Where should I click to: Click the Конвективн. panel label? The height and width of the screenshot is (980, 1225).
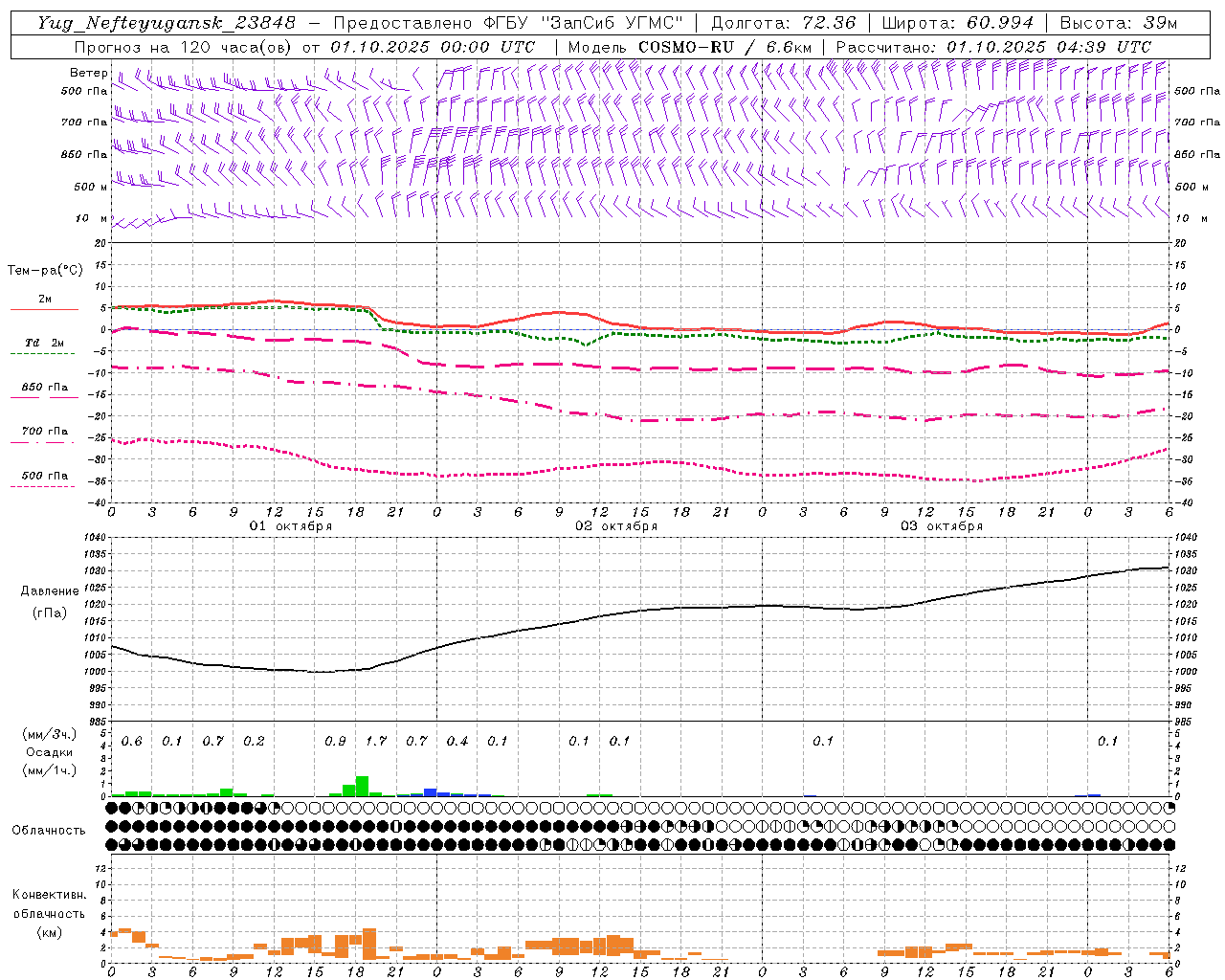click(x=50, y=895)
